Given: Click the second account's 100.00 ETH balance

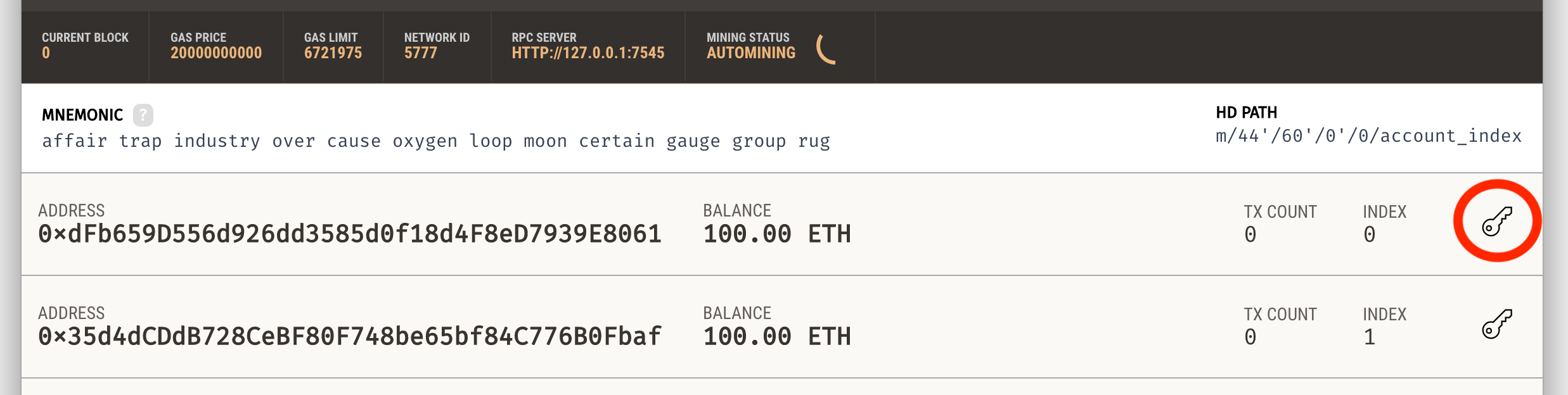Looking at the screenshot, I should (777, 337).
